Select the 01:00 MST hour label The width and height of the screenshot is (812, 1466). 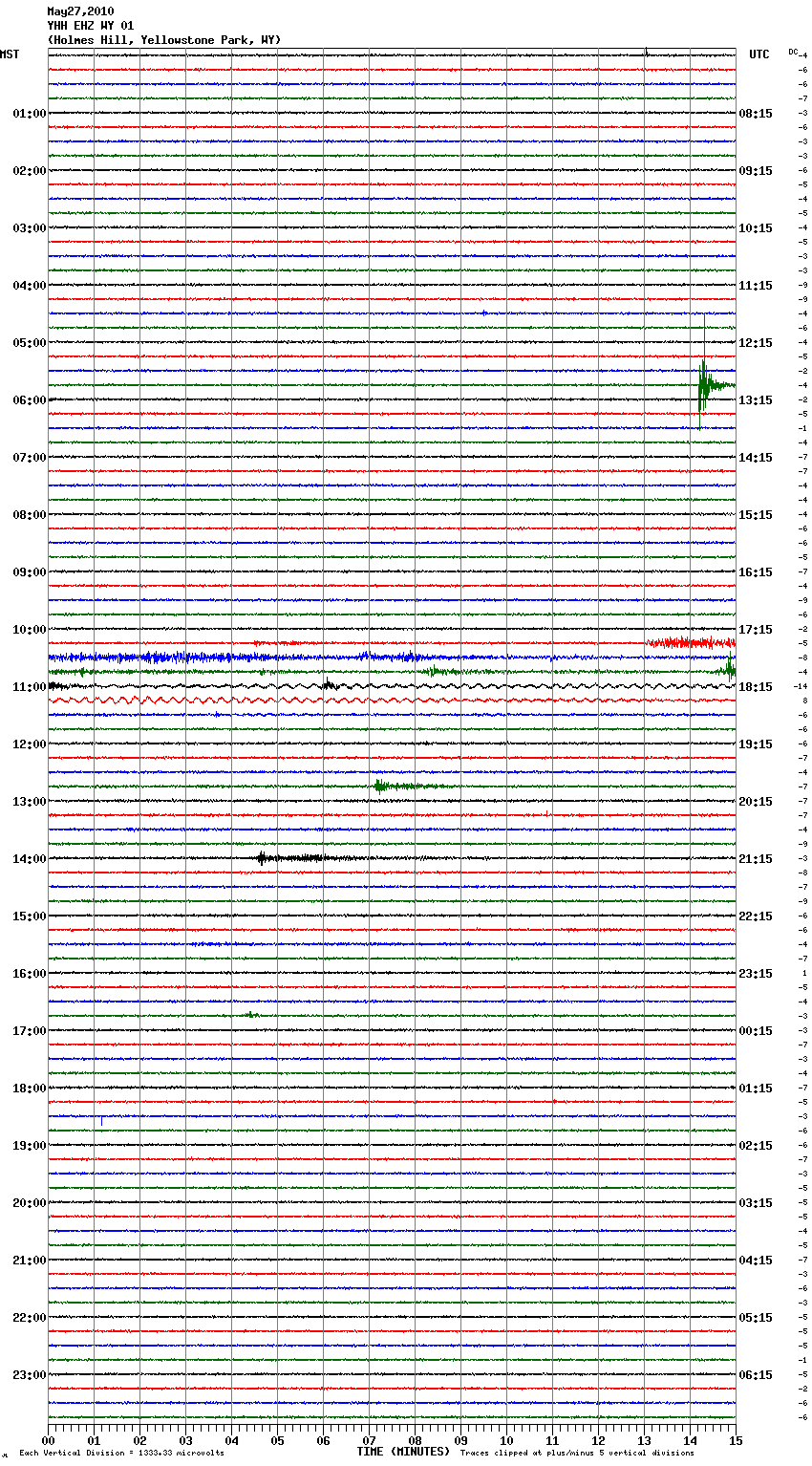[30, 114]
